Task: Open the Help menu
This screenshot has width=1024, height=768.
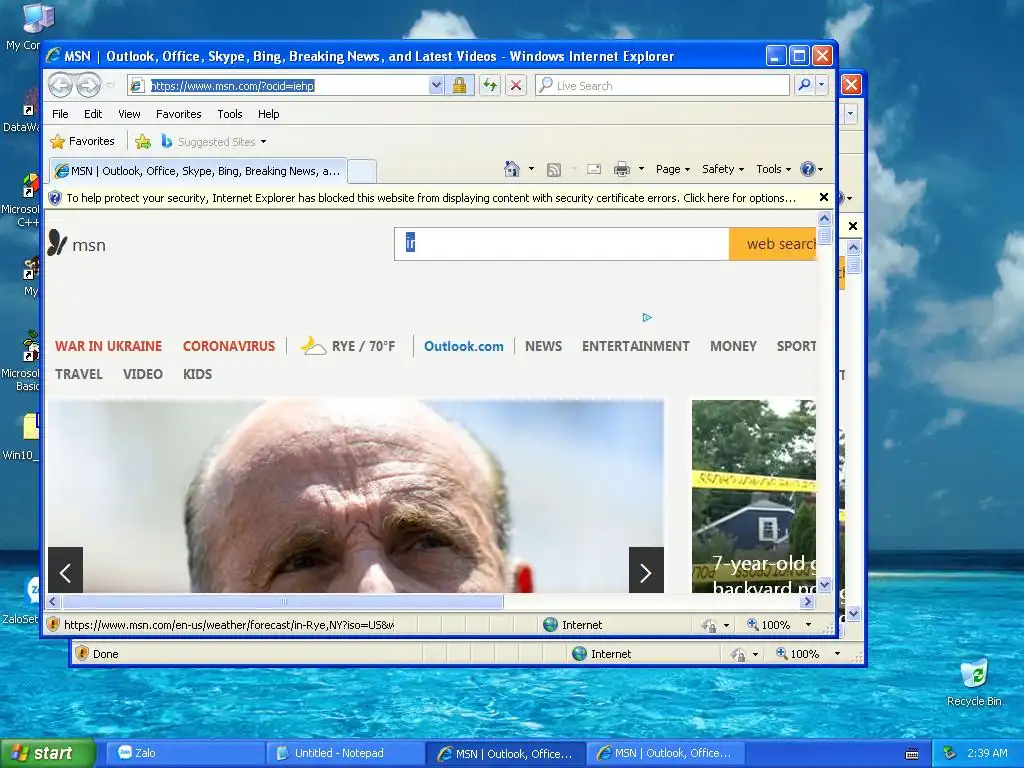Action: tap(268, 114)
